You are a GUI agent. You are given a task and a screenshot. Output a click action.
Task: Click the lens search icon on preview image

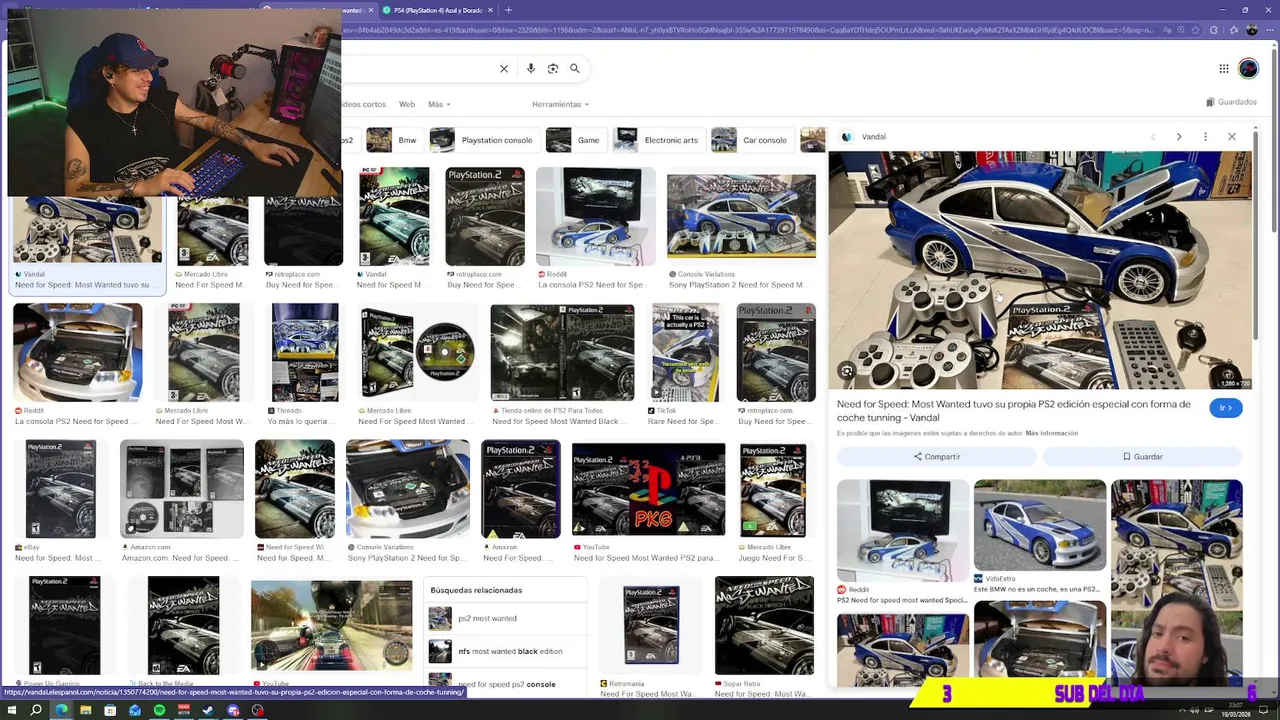[x=847, y=372]
